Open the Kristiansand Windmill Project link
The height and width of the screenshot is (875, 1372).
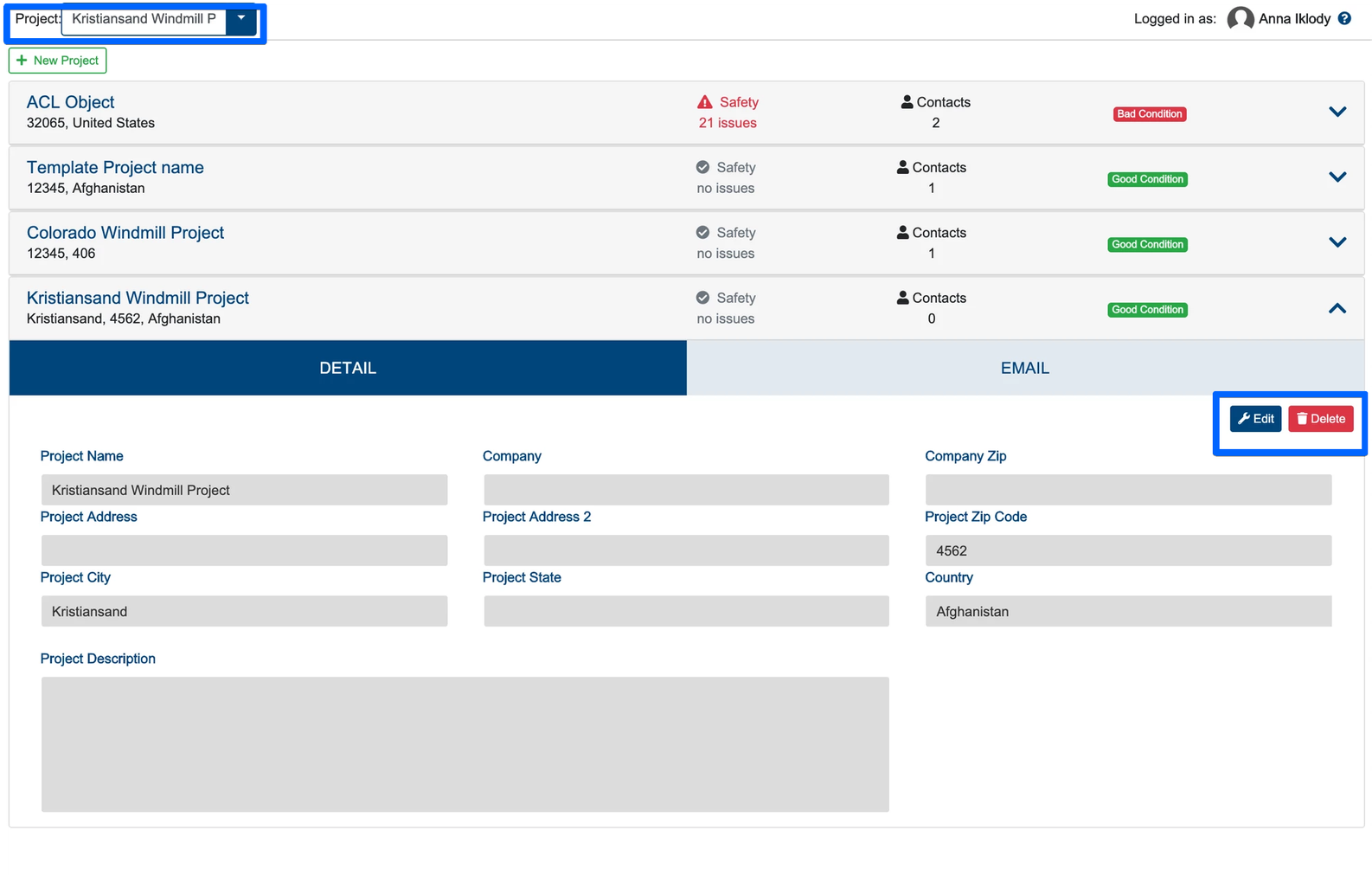(138, 298)
